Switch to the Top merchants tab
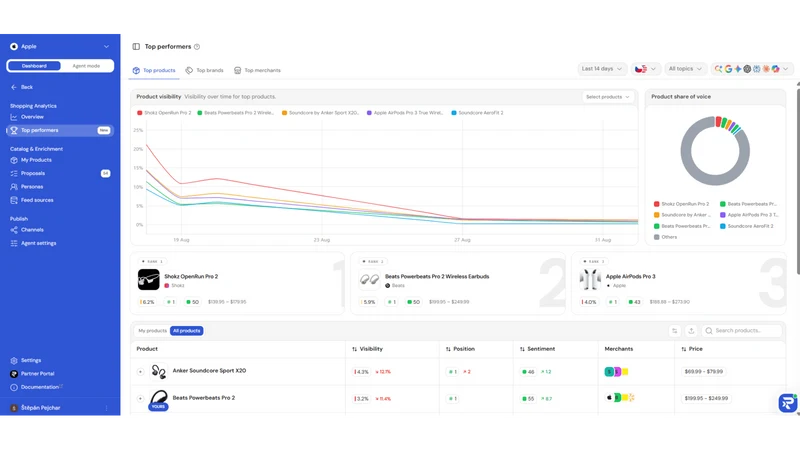 pos(257,70)
